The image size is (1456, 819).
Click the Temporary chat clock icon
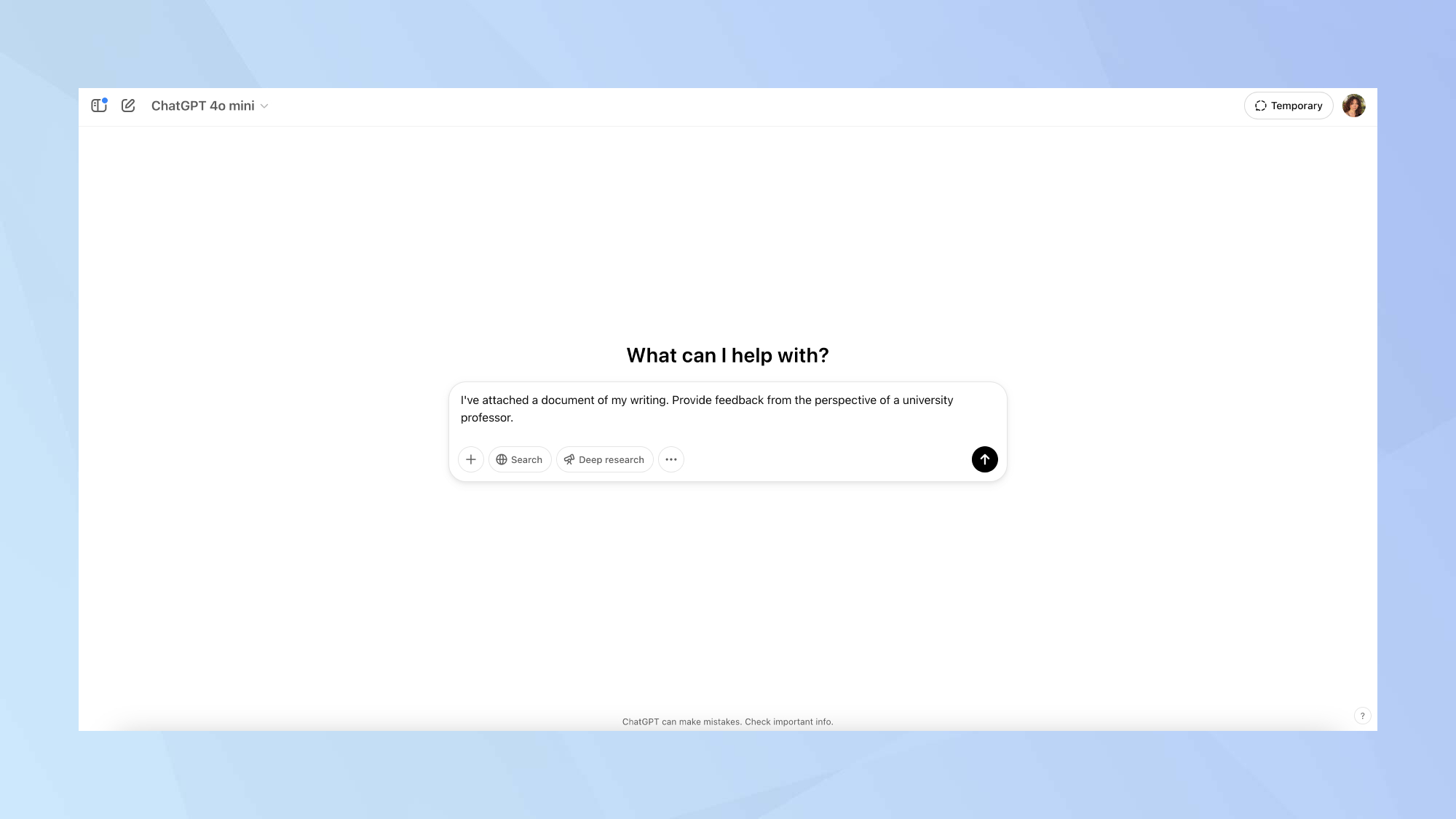tap(1261, 106)
